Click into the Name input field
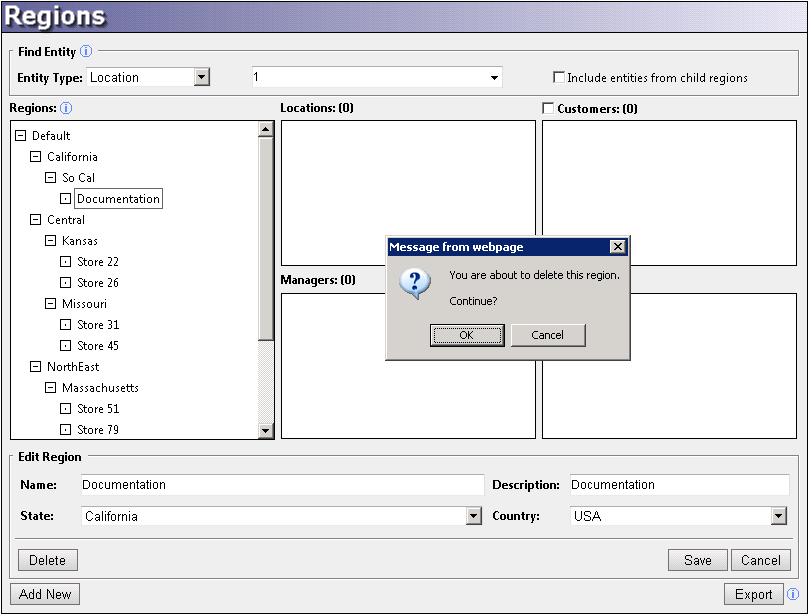This screenshot has width=811, height=616. click(280, 485)
